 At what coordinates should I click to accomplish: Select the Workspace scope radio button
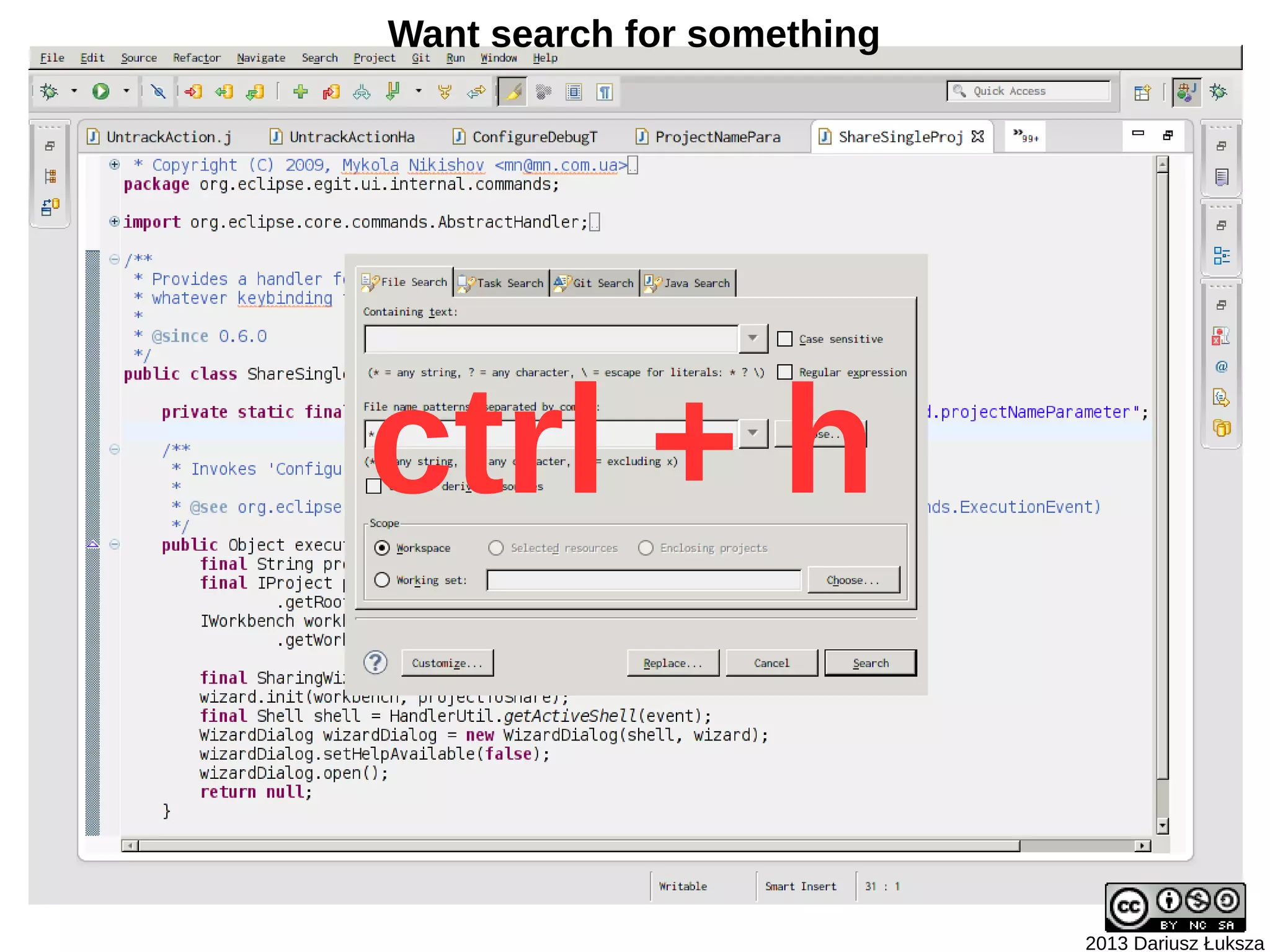[382, 548]
